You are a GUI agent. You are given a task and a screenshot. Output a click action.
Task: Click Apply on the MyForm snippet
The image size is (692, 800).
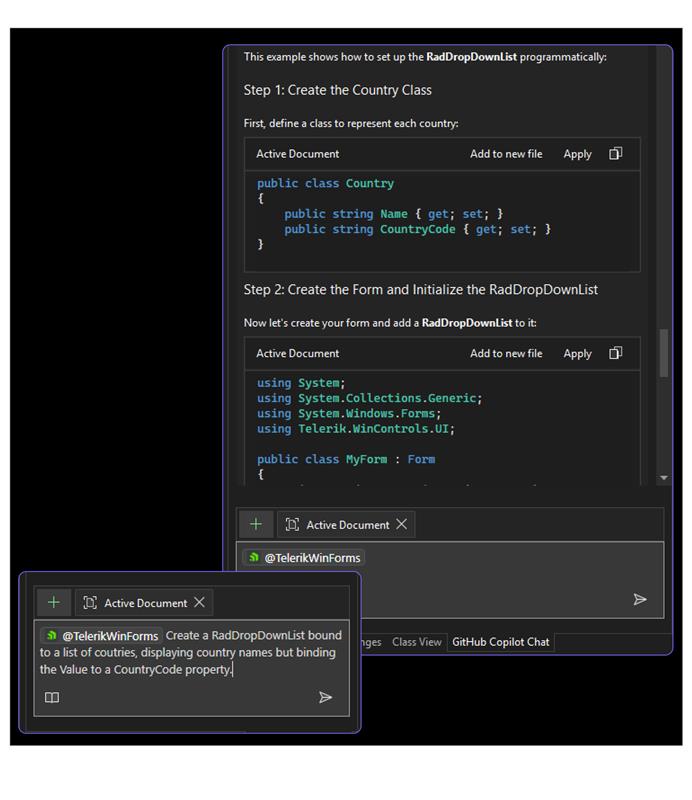pos(577,353)
